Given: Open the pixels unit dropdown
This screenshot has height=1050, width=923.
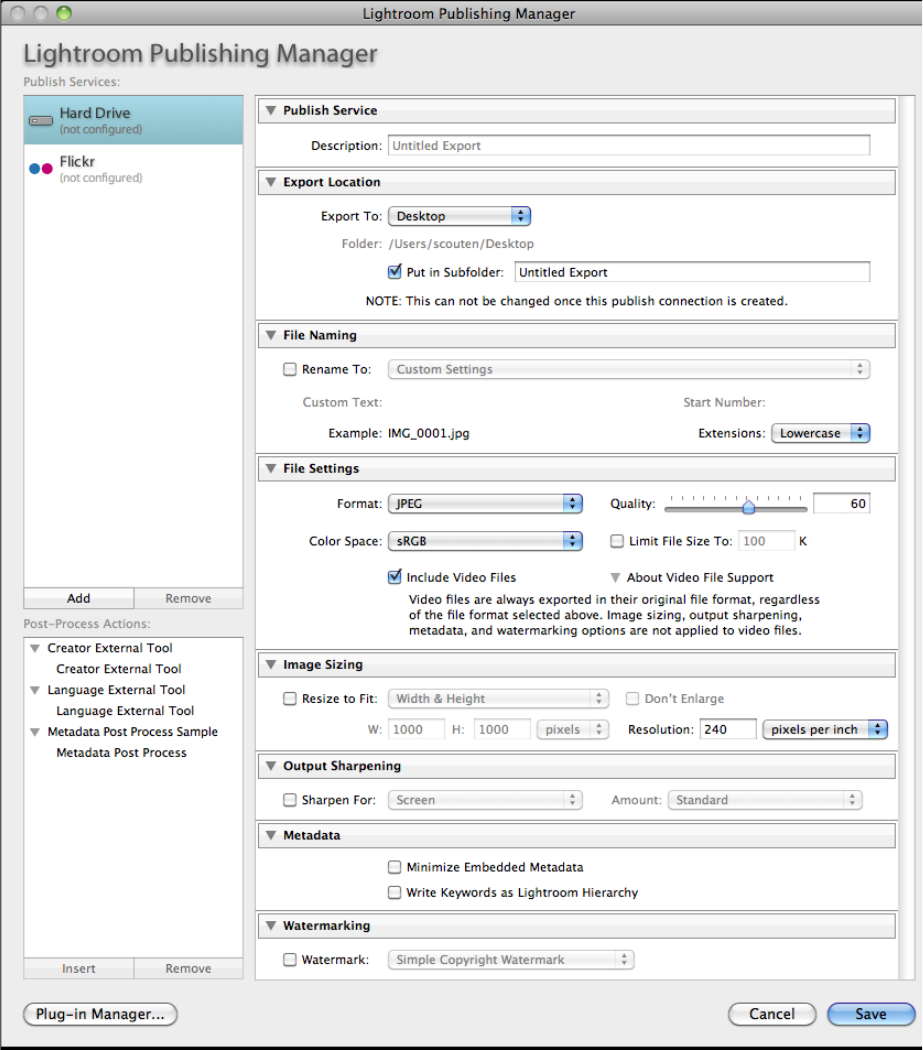Looking at the screenshot, I should (573, 729).
